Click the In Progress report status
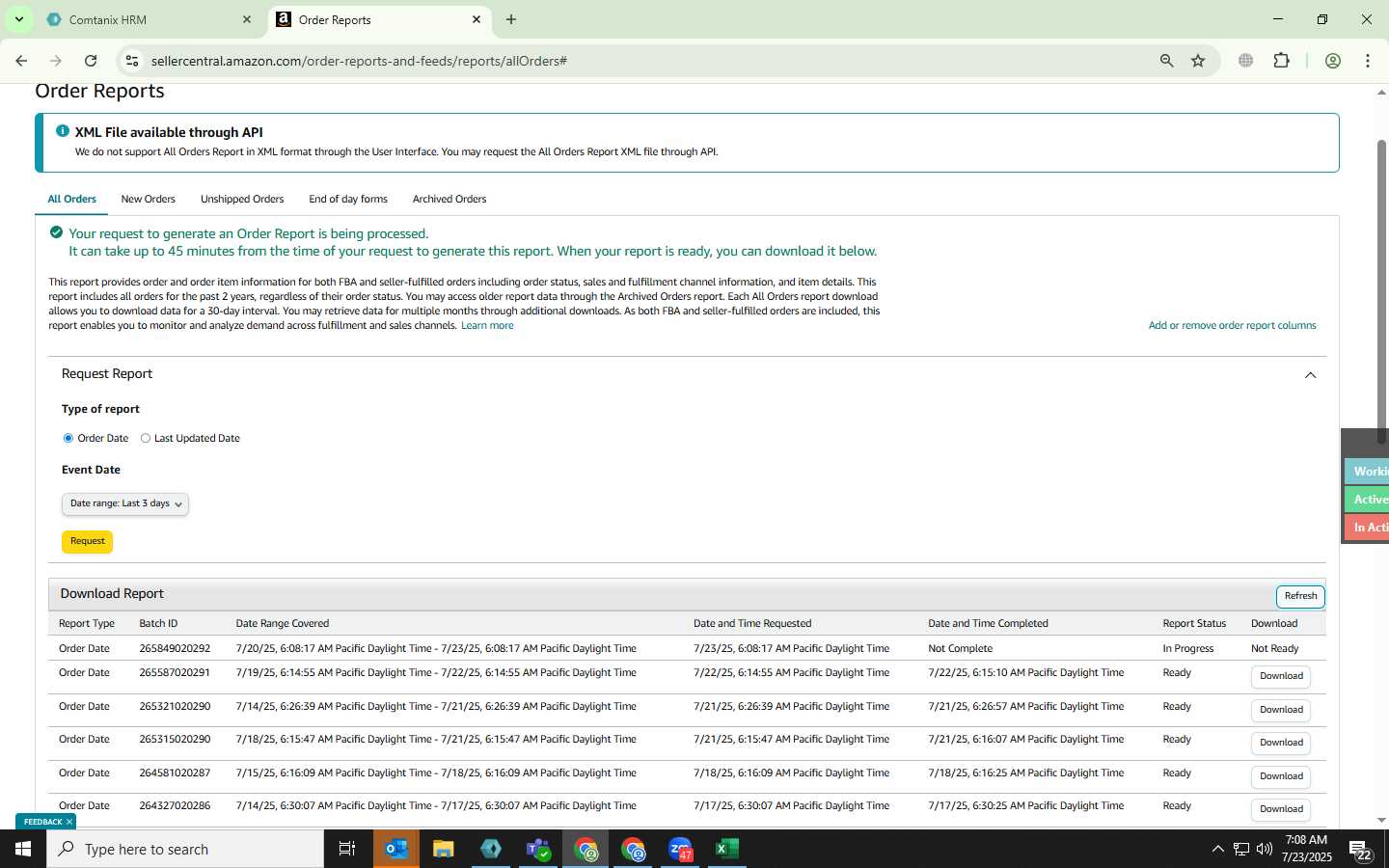 click(x=1188, y=648)
